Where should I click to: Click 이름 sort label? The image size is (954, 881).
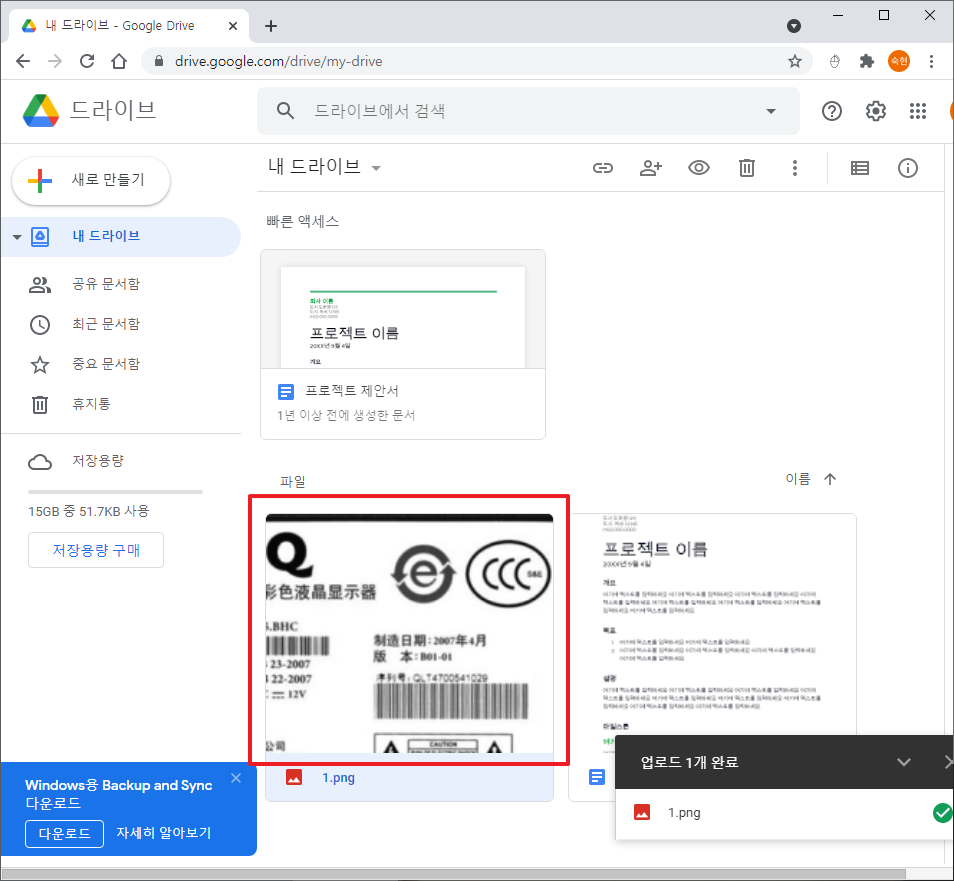798,479
